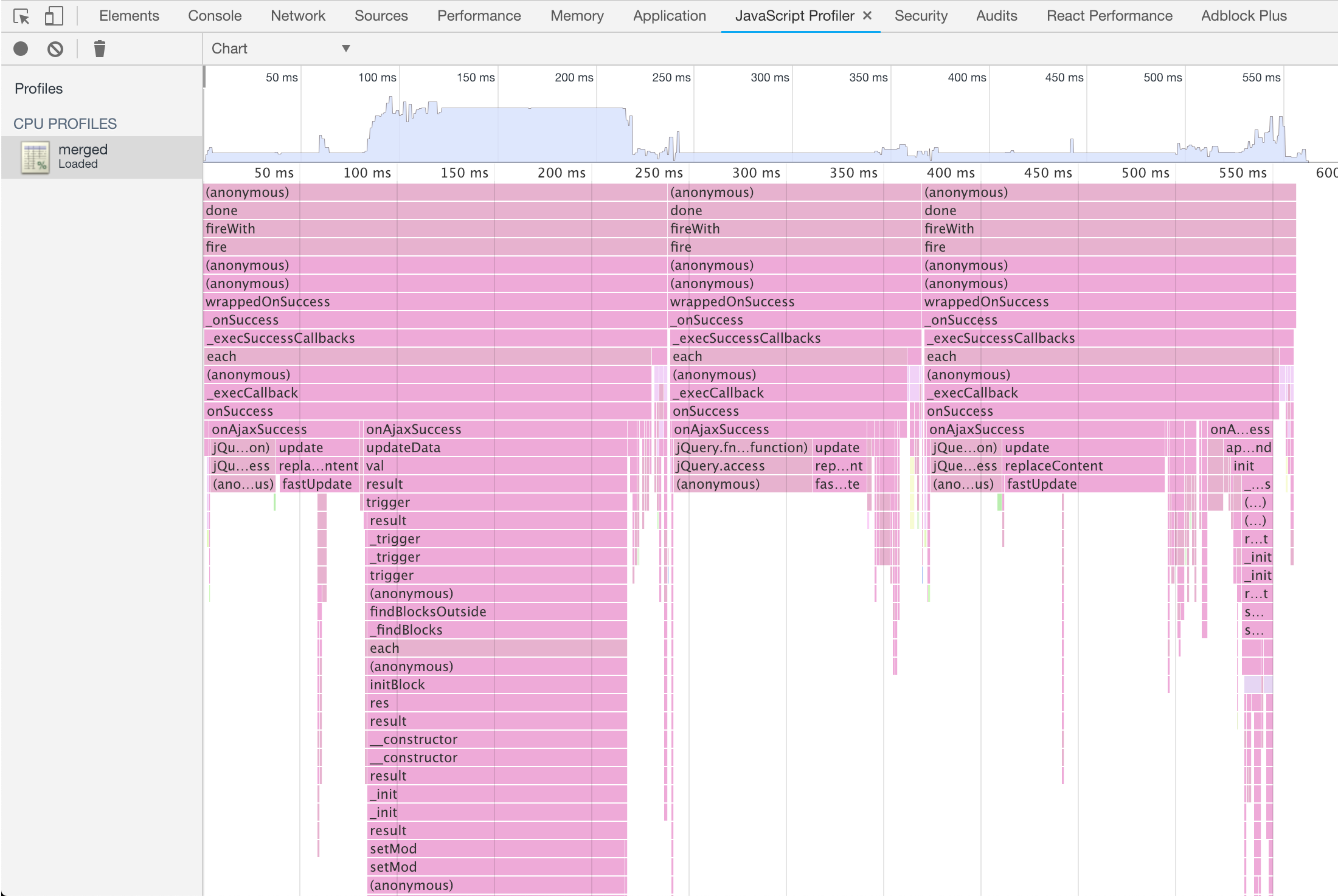Start recording with the record button

(21, 49)
